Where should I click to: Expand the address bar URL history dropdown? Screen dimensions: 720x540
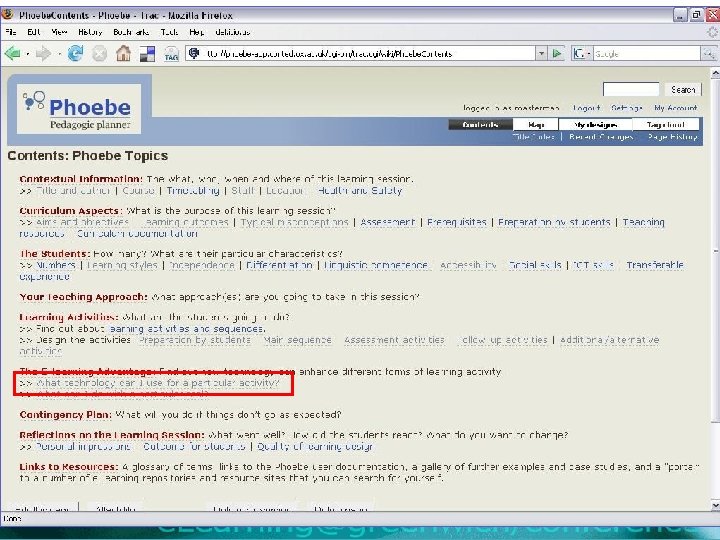coord(541,53)
